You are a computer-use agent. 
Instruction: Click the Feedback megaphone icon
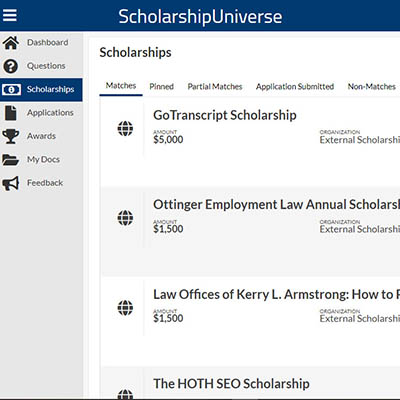point(11,183)
